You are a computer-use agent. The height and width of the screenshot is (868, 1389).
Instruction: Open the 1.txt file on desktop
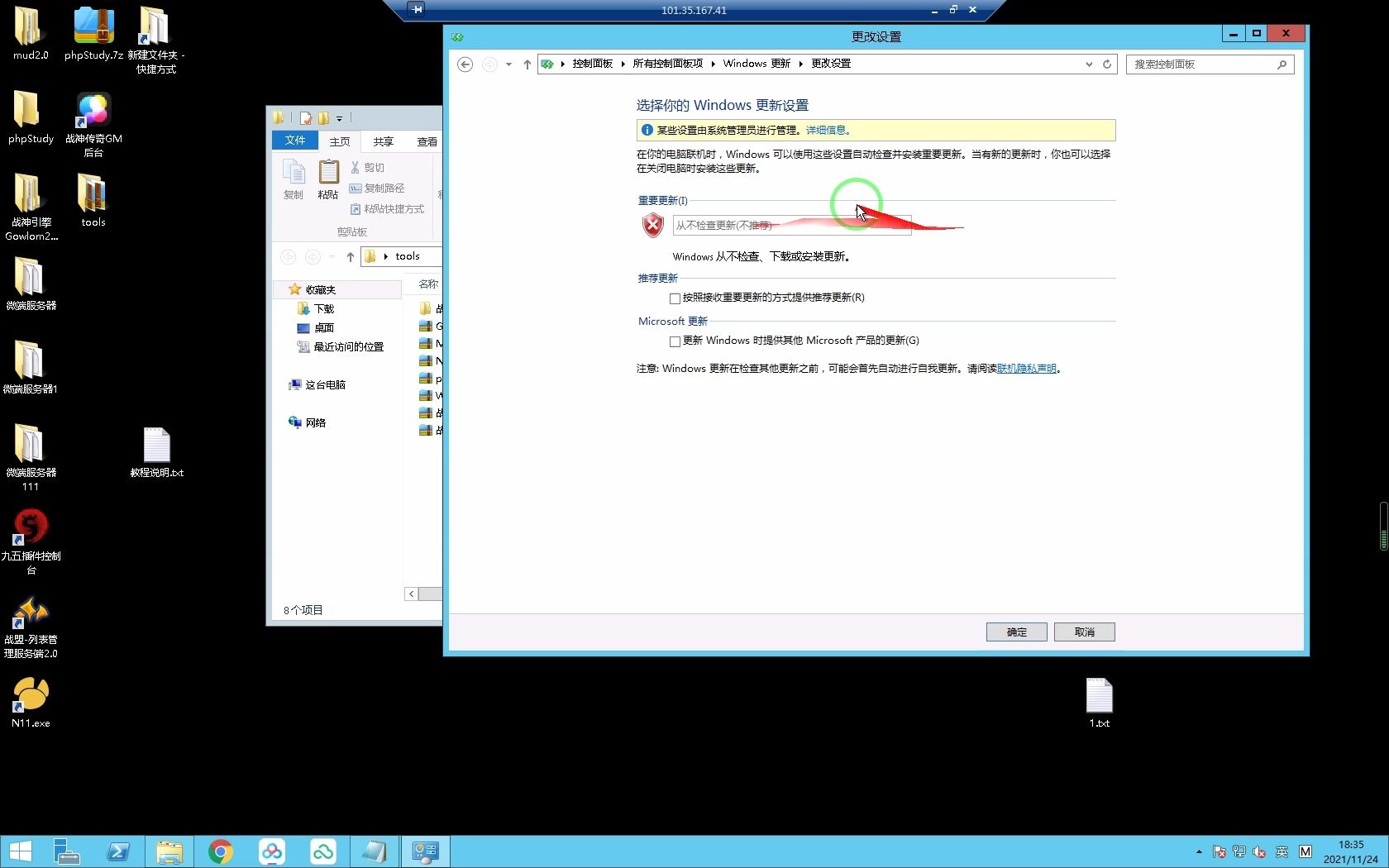(1099, 703)
